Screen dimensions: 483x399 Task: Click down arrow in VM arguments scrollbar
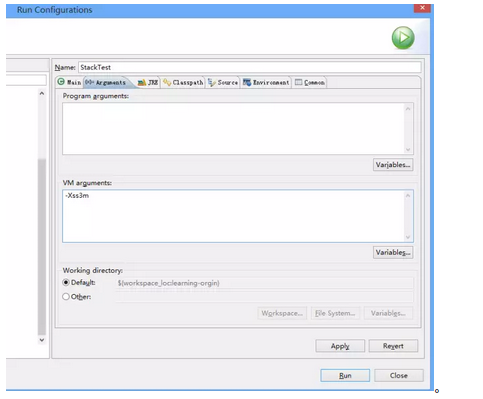408,237
